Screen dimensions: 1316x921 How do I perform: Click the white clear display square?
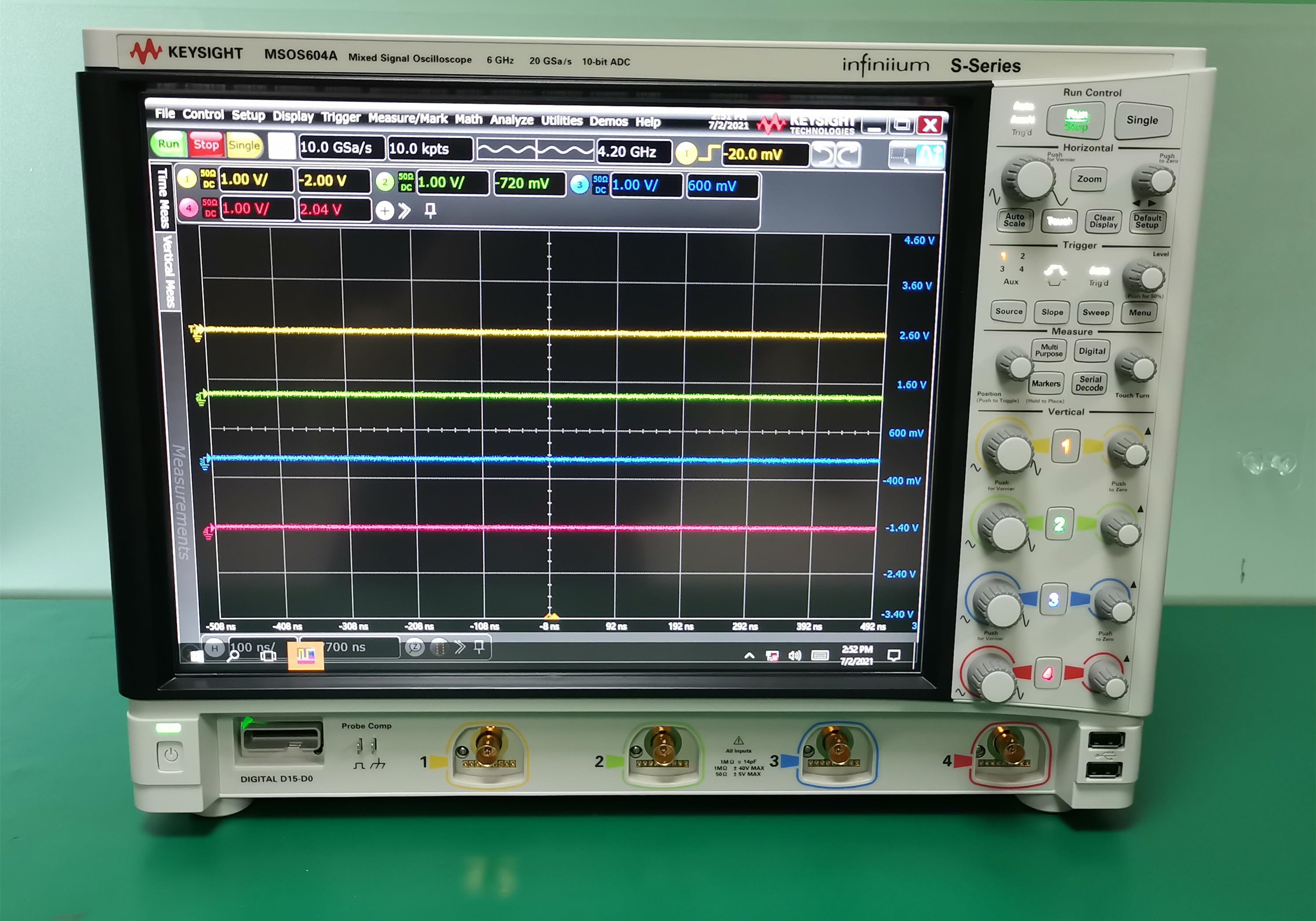[x=281, y=147]
